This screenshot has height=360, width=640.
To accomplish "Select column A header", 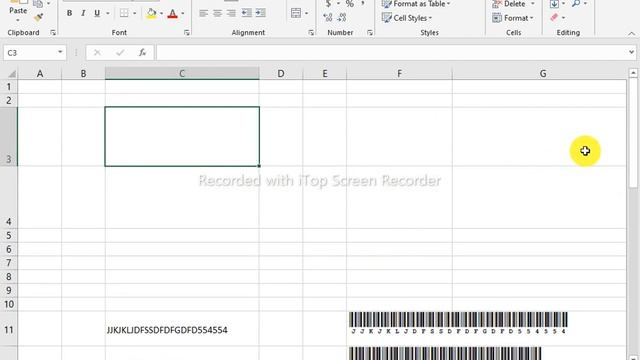I will (x=40, y=74).
